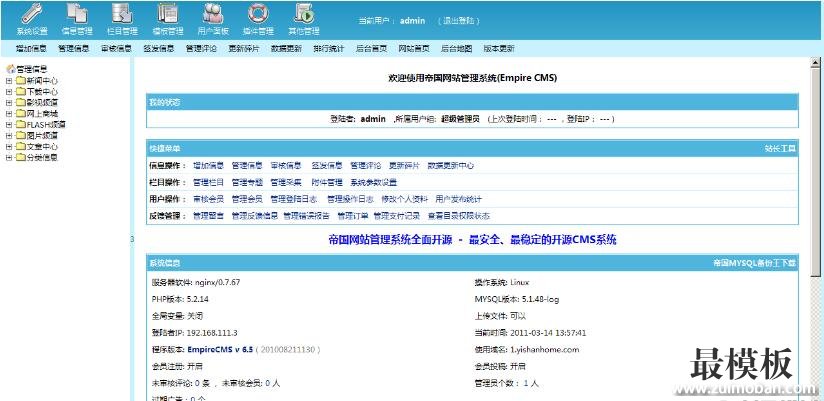Viewport: 824px width, 401px height.
Task: Open 管理会员 link in 用户操作 row
Action: (x=247, y=199)
